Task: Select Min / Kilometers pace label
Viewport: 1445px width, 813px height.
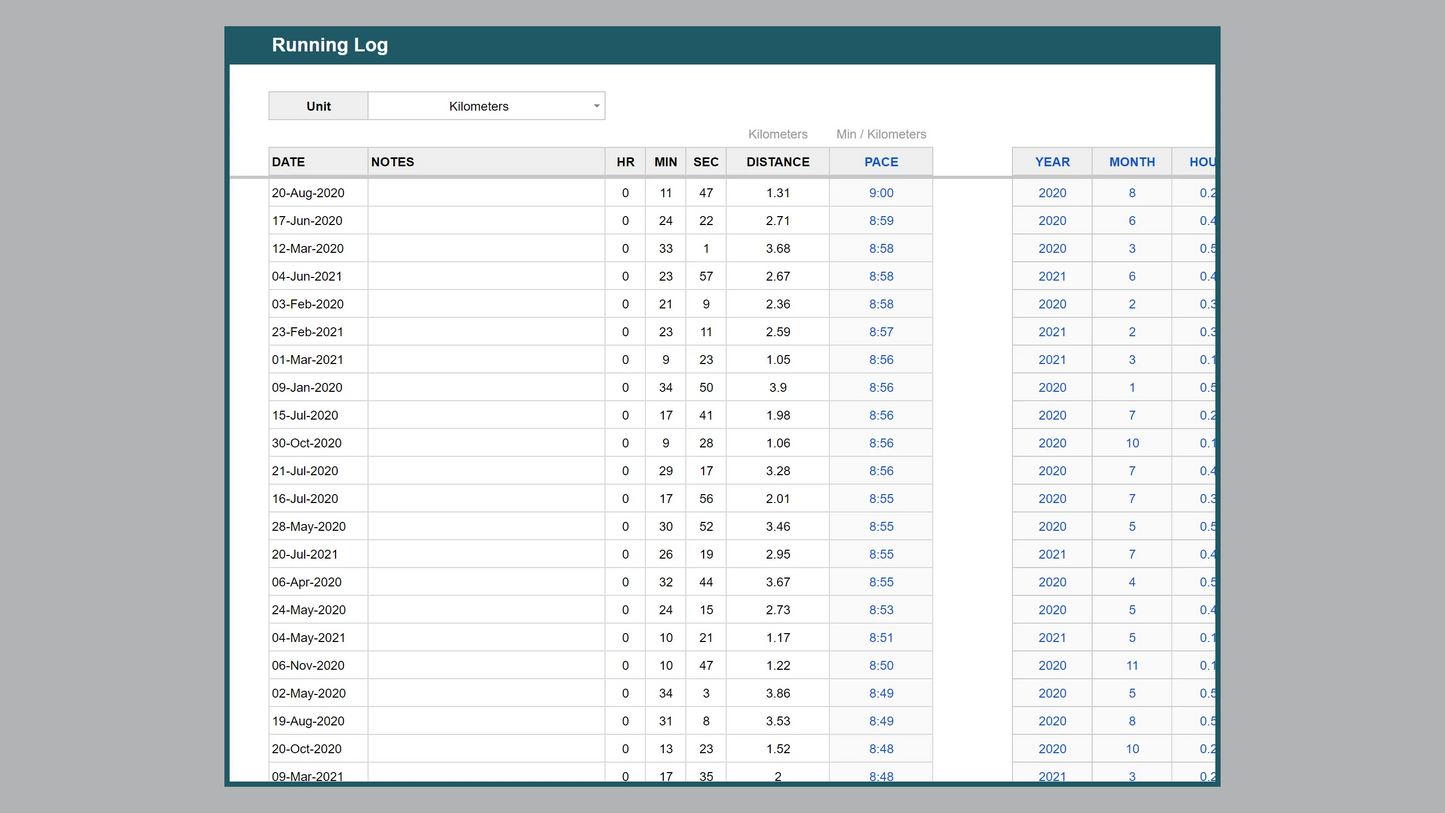Action: tap(880, 134)
